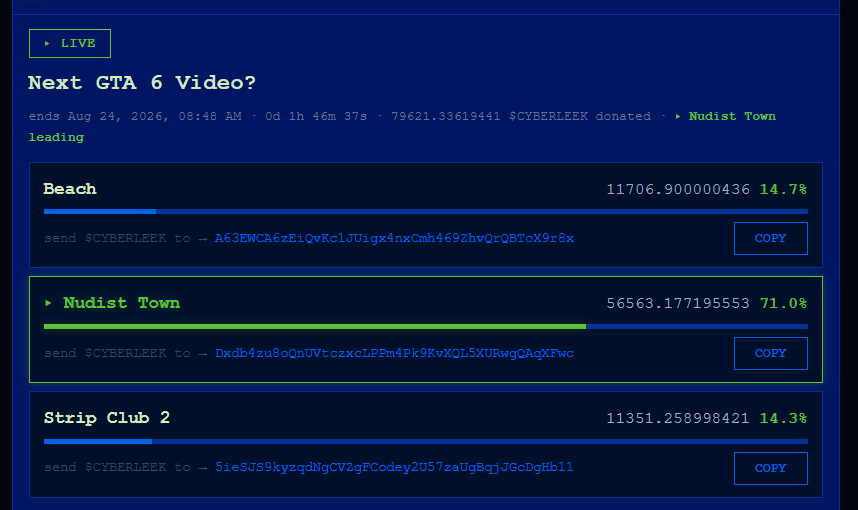Click the 56563.177195553 amount

[678, 303]
